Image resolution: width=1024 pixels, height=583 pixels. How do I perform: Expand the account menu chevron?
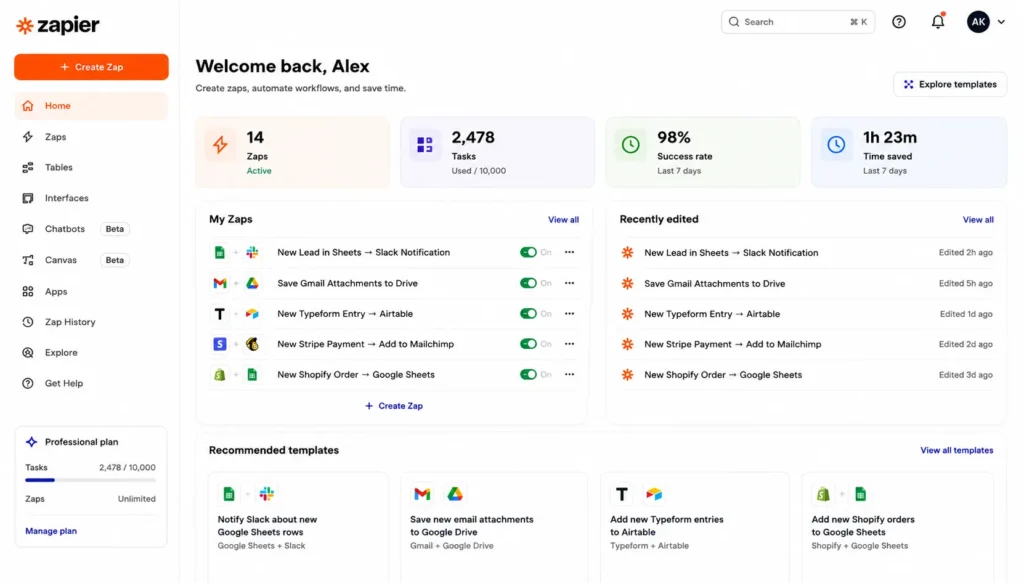pyautogui.click(x=1001, y=22)
